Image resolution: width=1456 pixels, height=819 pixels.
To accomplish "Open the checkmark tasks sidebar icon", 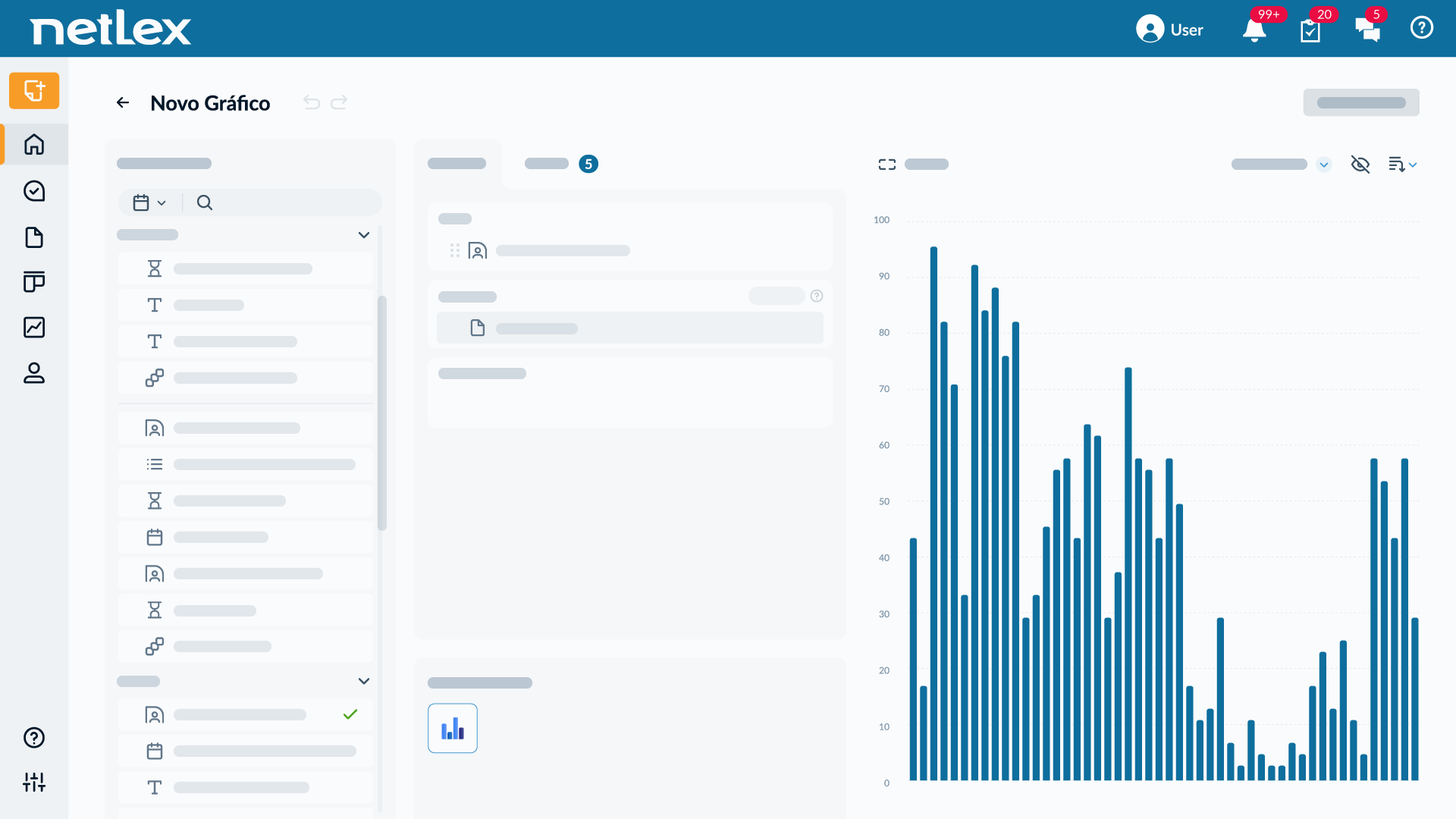I will click(34, 190).
